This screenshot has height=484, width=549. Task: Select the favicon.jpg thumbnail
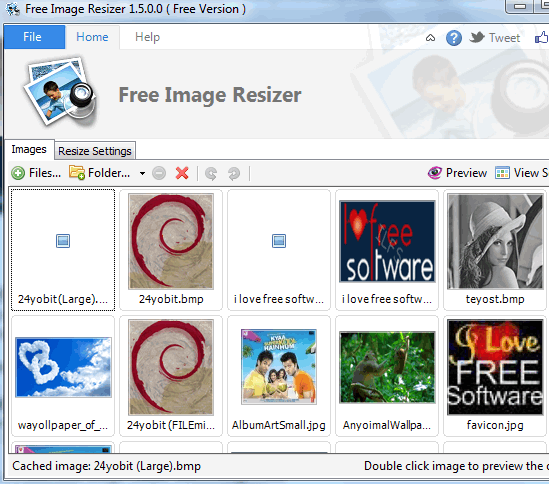click(x=495, y=376)
